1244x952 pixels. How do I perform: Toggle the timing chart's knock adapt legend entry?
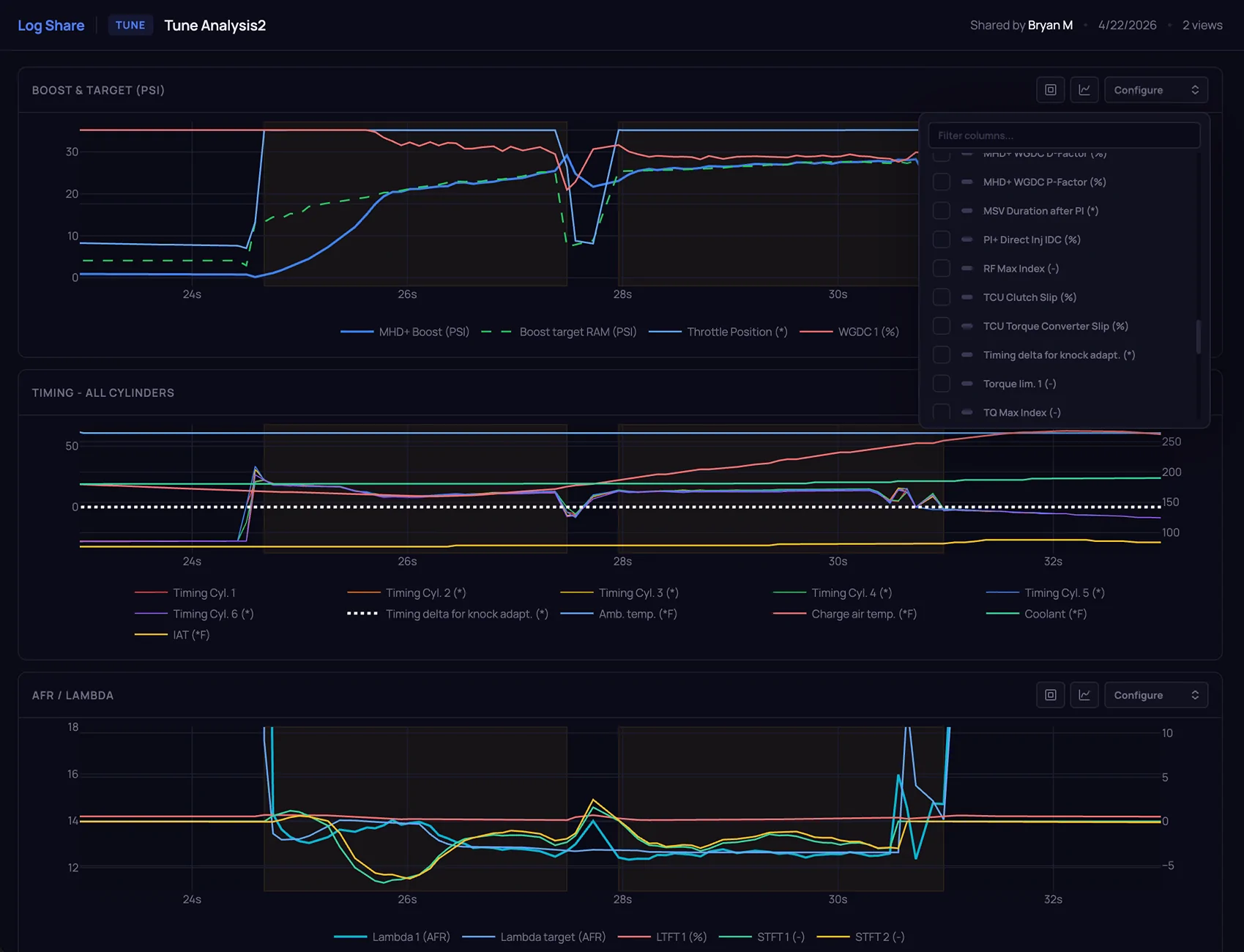tap(448, 614)
